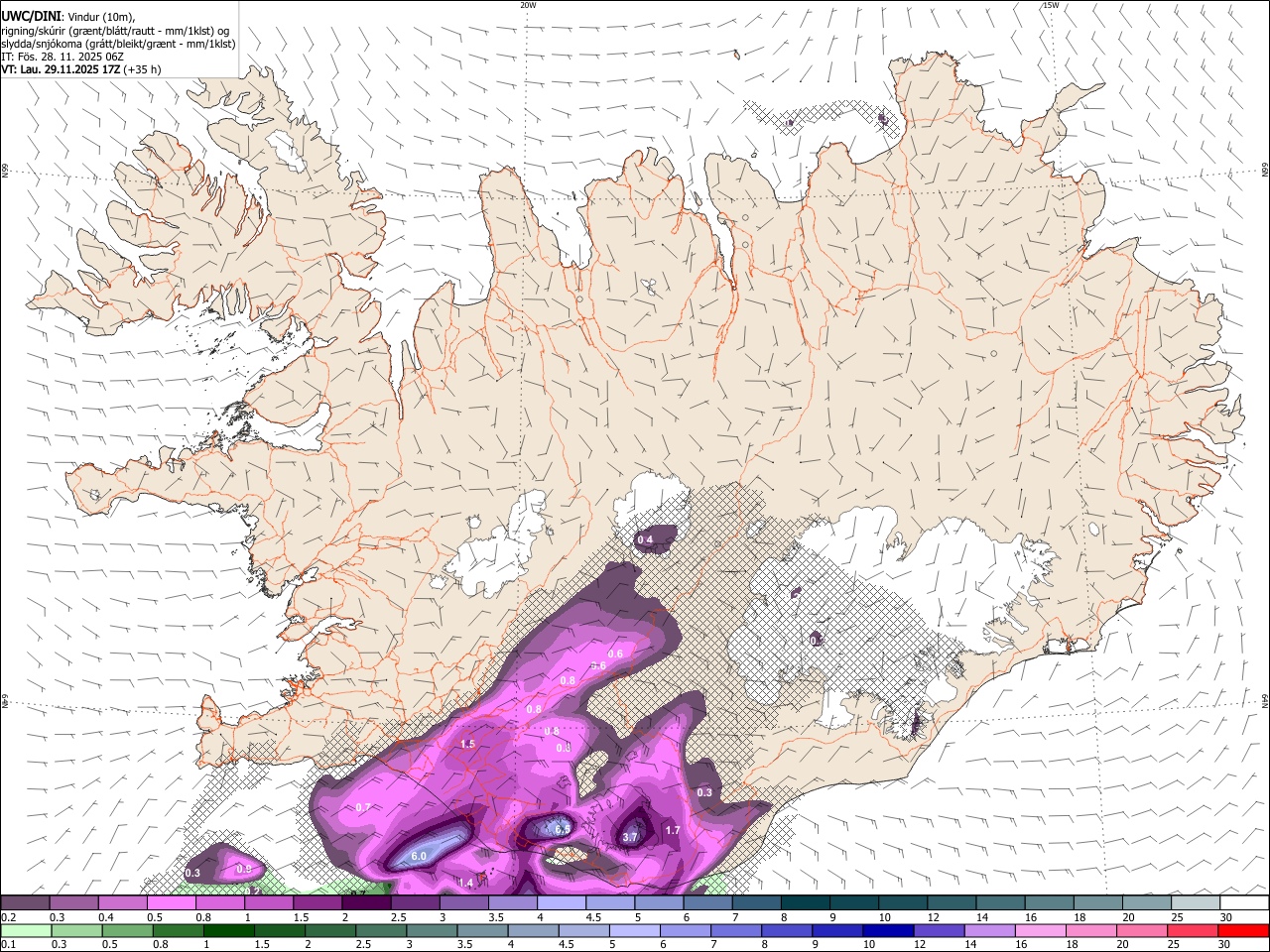1270x952 pixels.
Task: Click the 0.2 label on top legend row
Action: [7, 917]
